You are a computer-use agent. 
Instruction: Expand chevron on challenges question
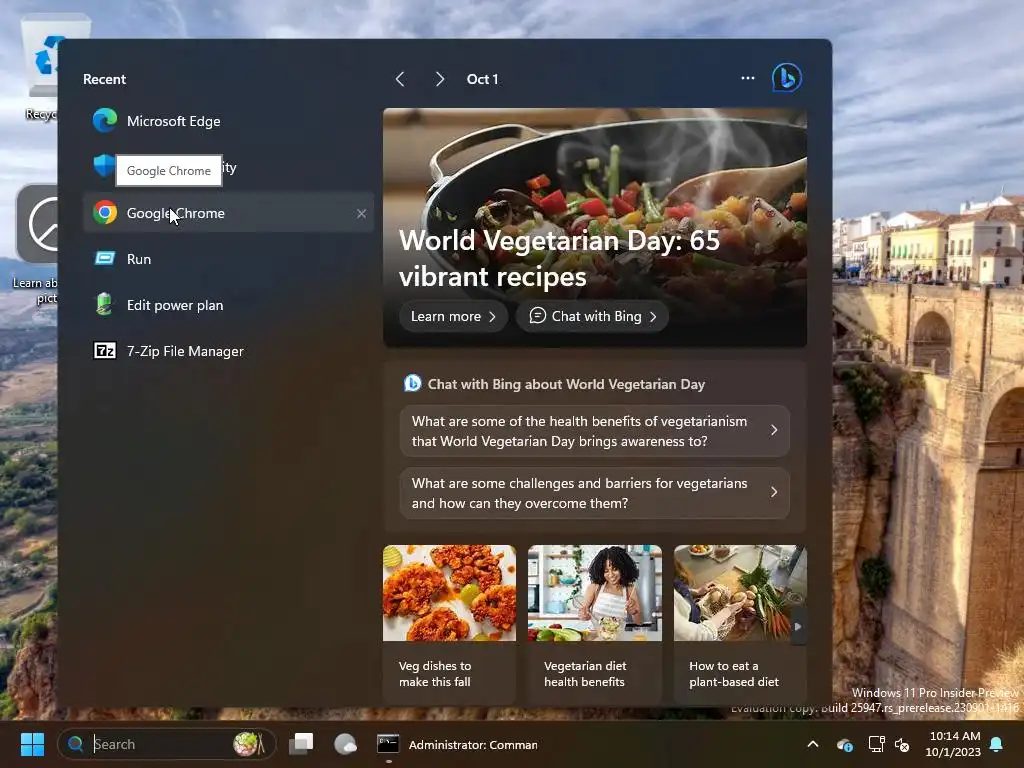[774, 492]
